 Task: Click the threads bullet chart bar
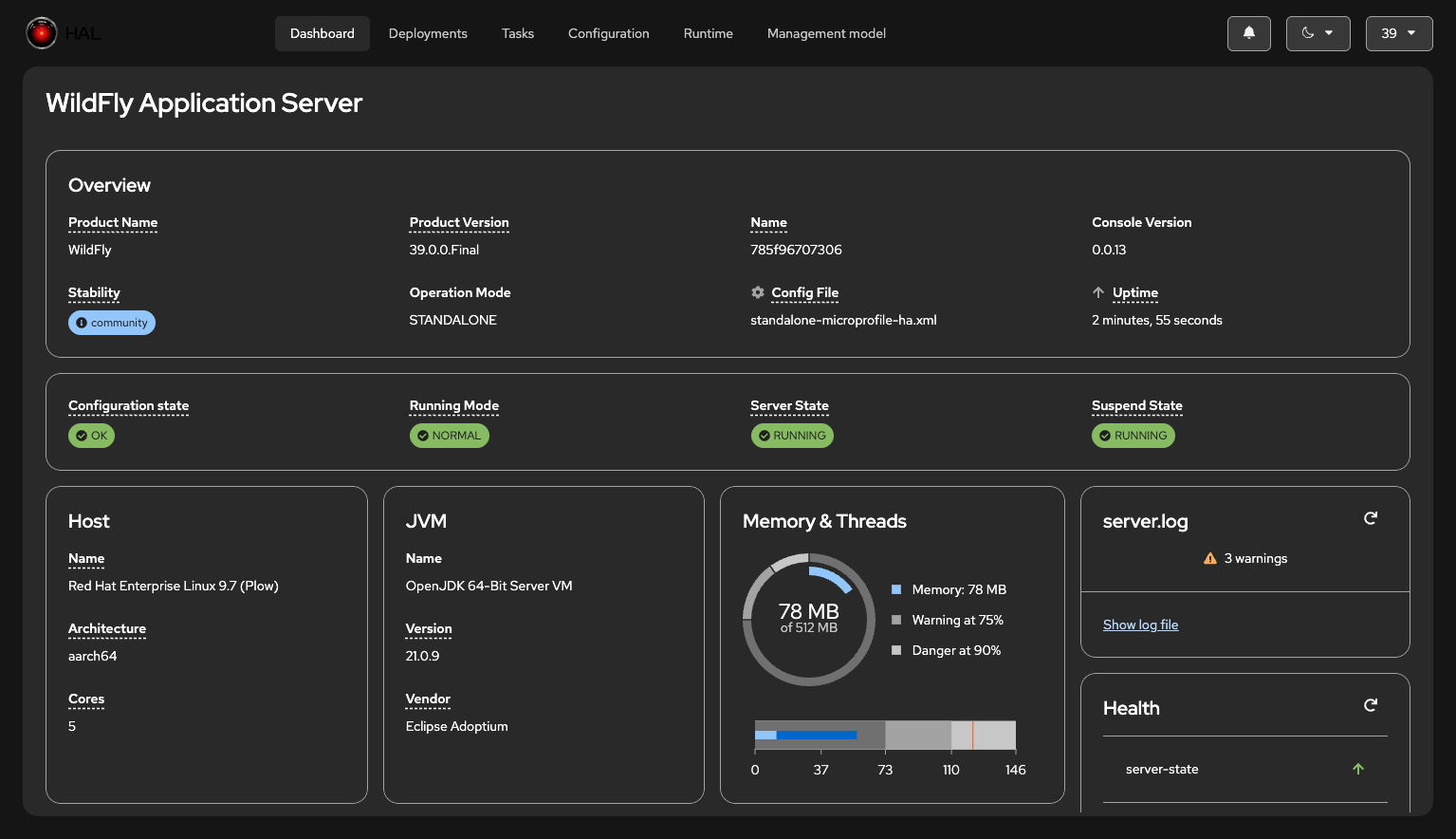click(885, 736)
